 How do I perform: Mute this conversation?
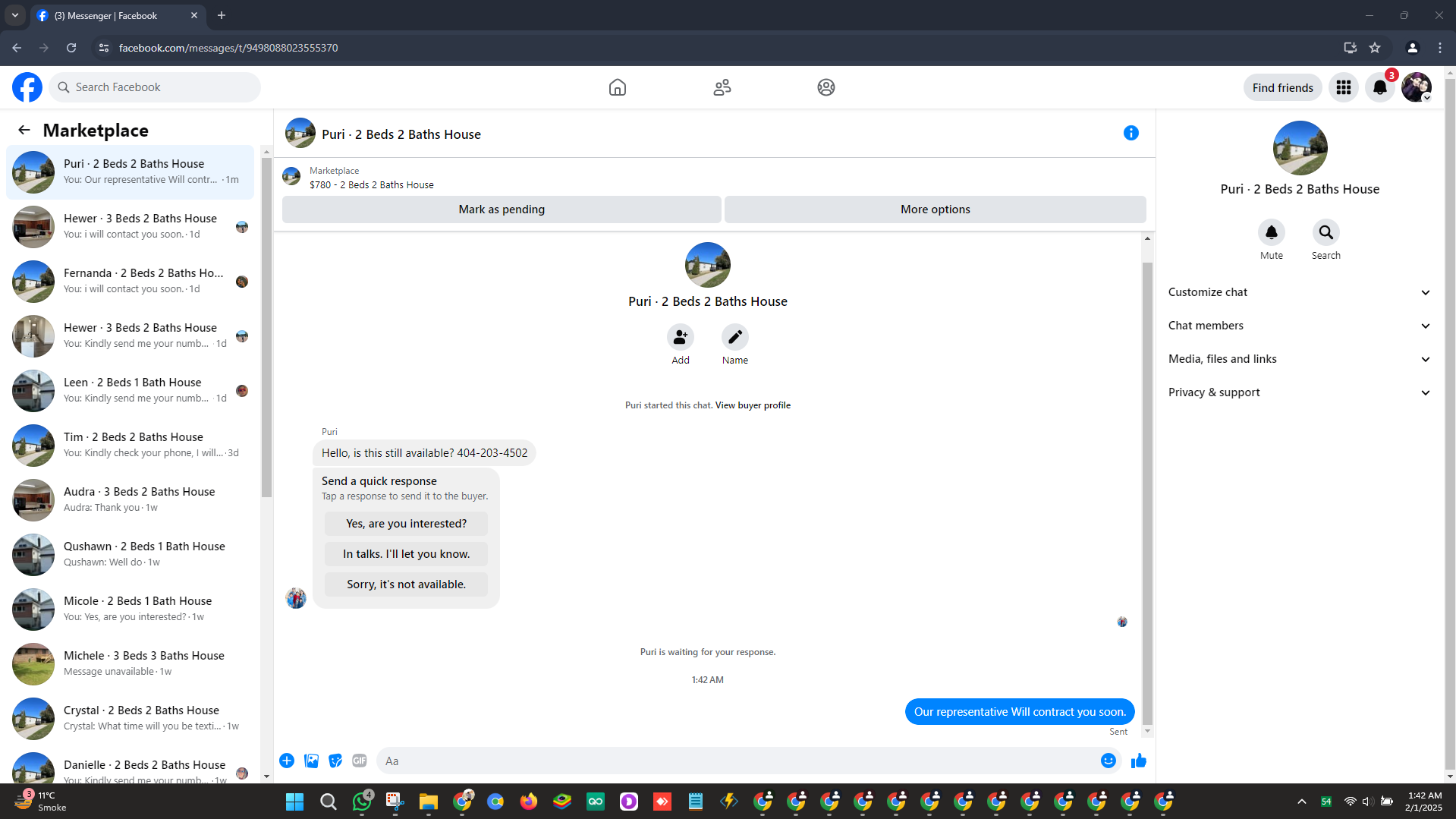pyautogui.click(x=1272, y=232)
